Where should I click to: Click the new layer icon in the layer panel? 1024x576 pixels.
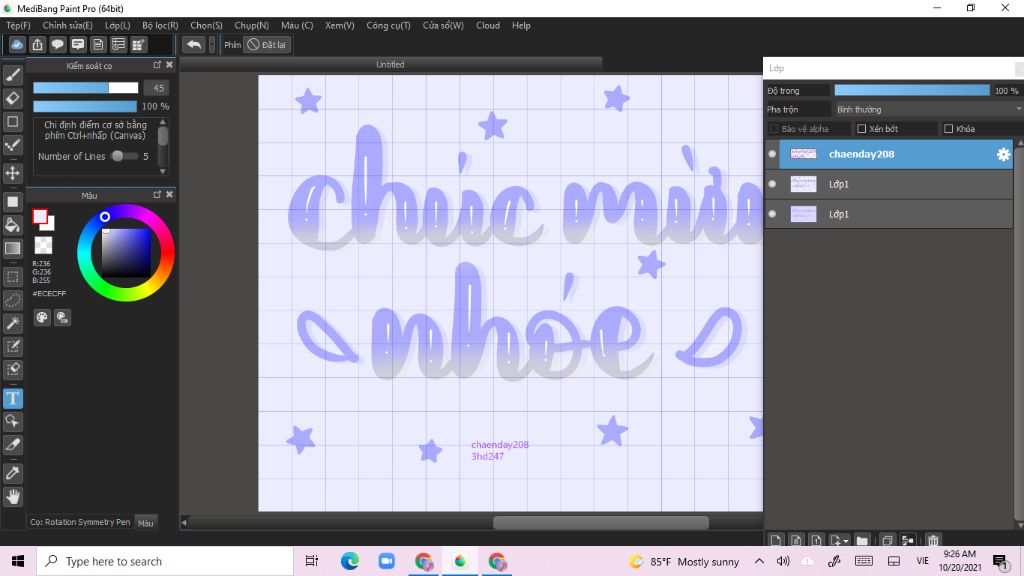tap(775, 540)
